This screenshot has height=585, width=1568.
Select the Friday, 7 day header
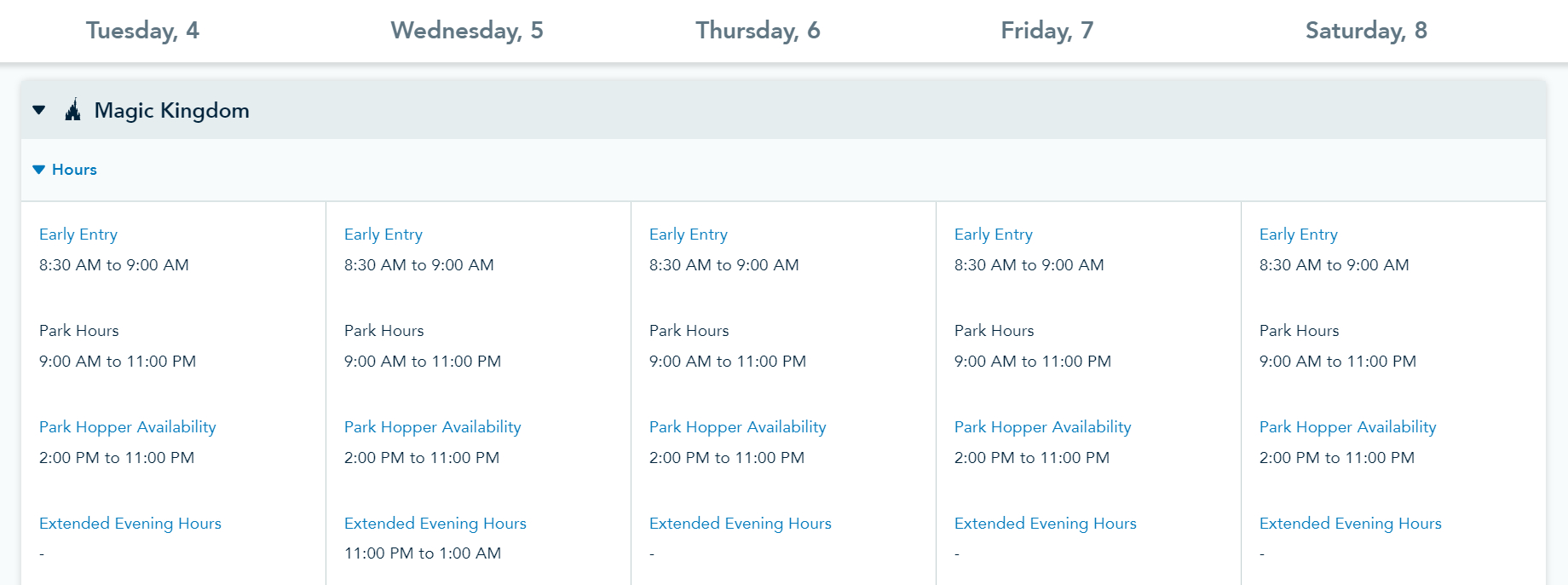tap(1046, 31)
